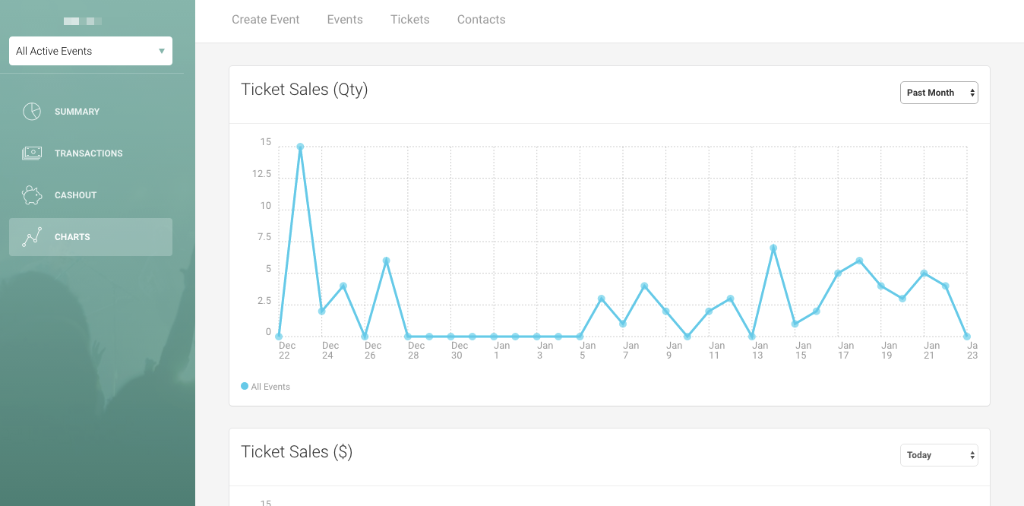
Task: Select the Cashout piggy bank icon
Action: pos(32,195)
